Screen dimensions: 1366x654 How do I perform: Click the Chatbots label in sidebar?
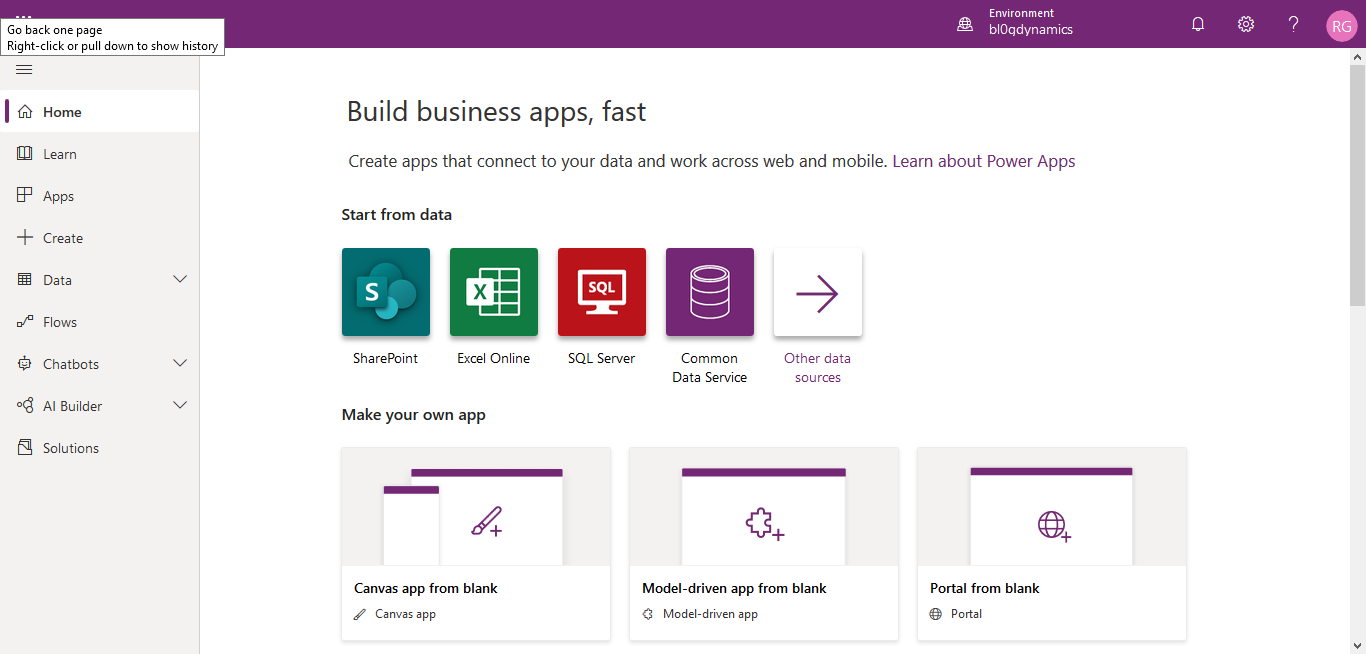click(x=71, y=364)
